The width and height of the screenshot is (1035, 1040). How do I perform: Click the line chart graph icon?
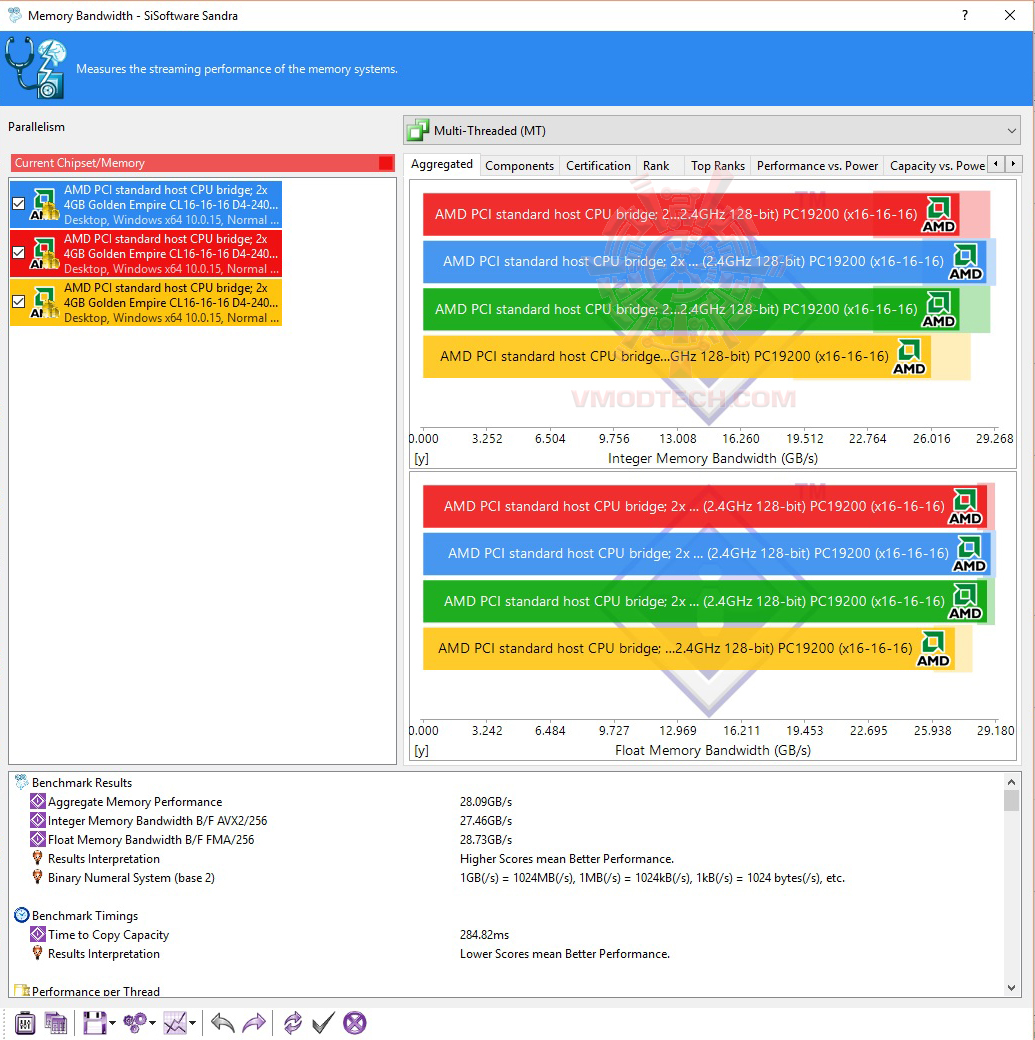pyautogui.click(x=175, y=1023)
